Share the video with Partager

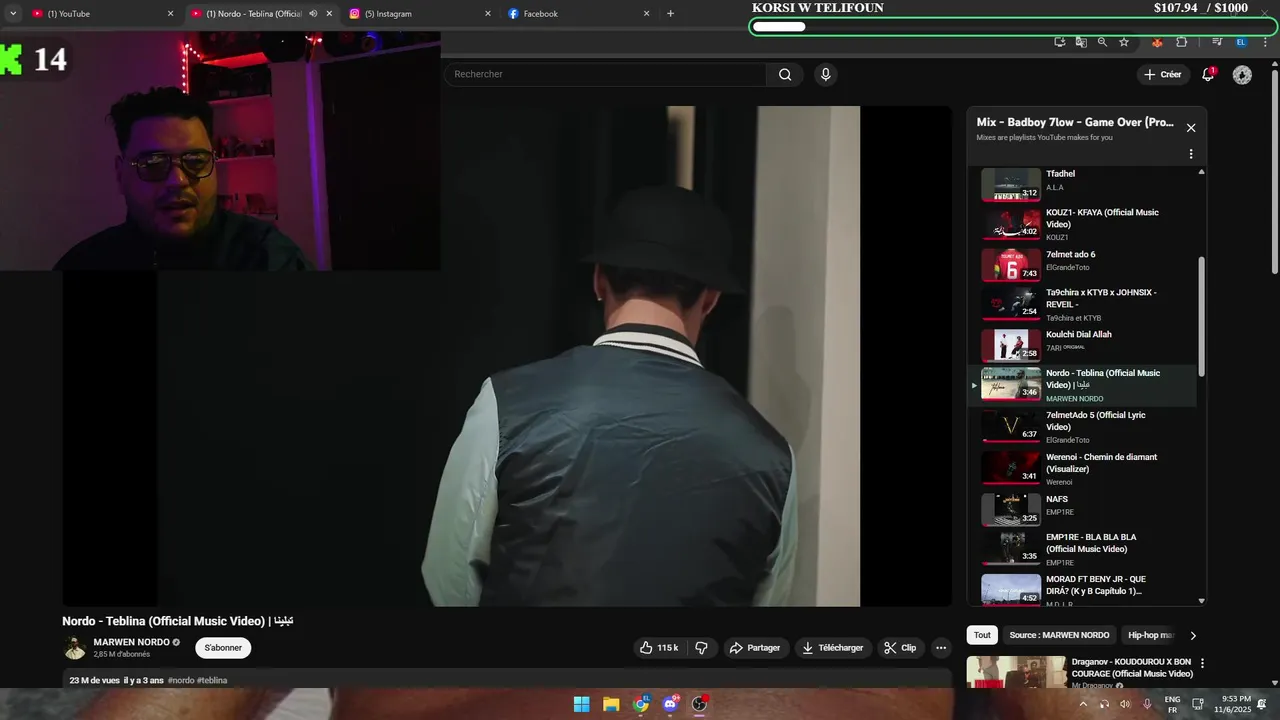tap(755, 648)
